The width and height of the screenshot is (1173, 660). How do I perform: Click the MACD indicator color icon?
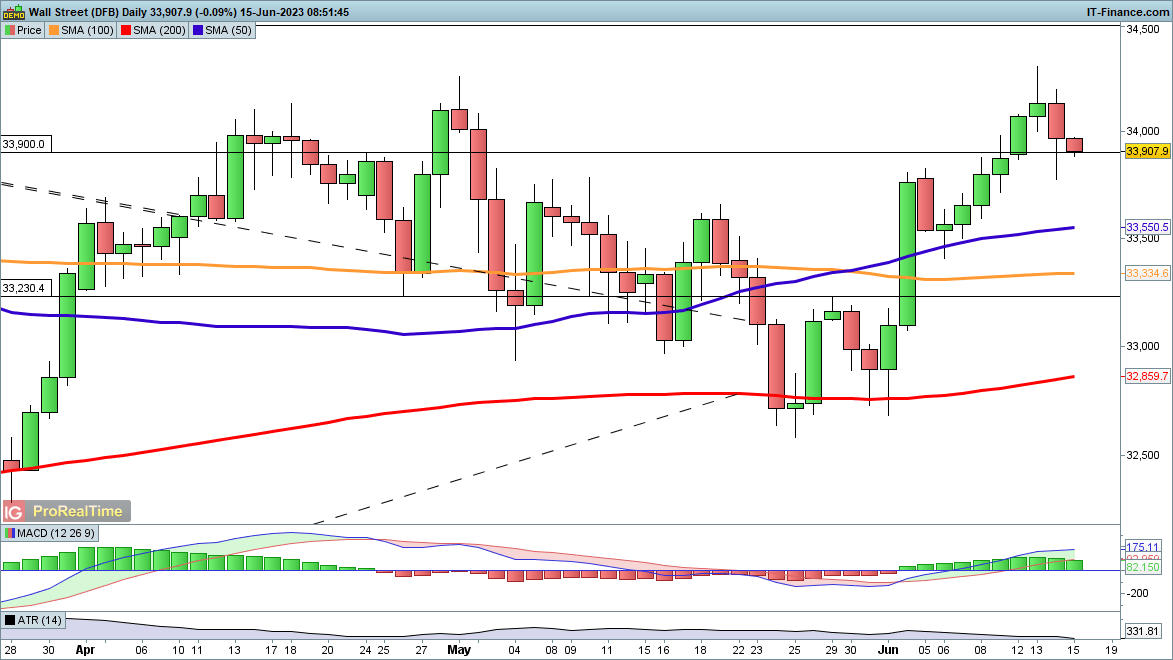pos(10,534)
